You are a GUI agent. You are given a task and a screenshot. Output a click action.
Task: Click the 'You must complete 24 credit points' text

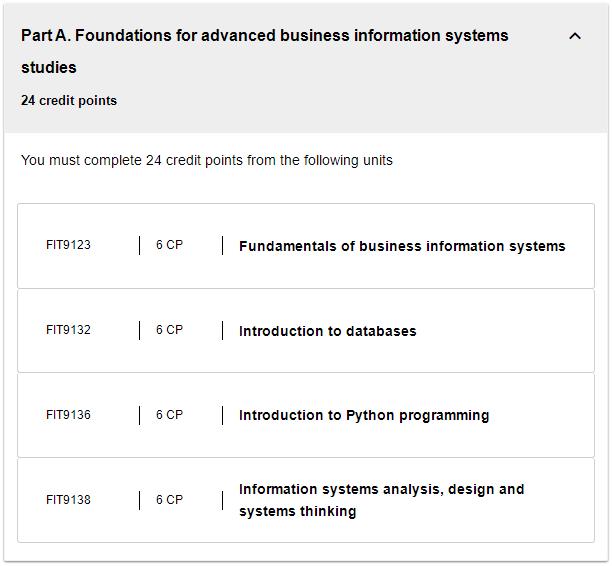pos(207,160)
